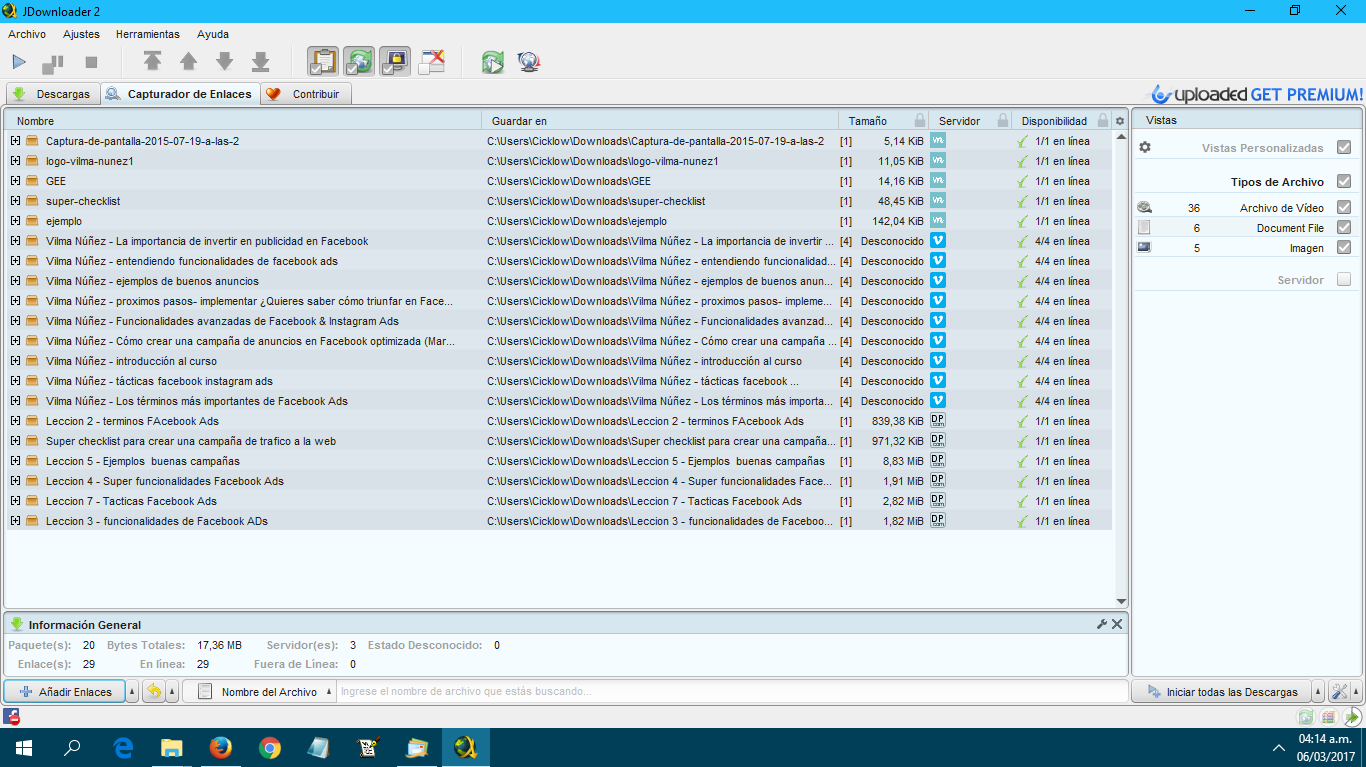1366x767 pixels.
Task: Start downloads with the play icon
Action: [19, 62]
